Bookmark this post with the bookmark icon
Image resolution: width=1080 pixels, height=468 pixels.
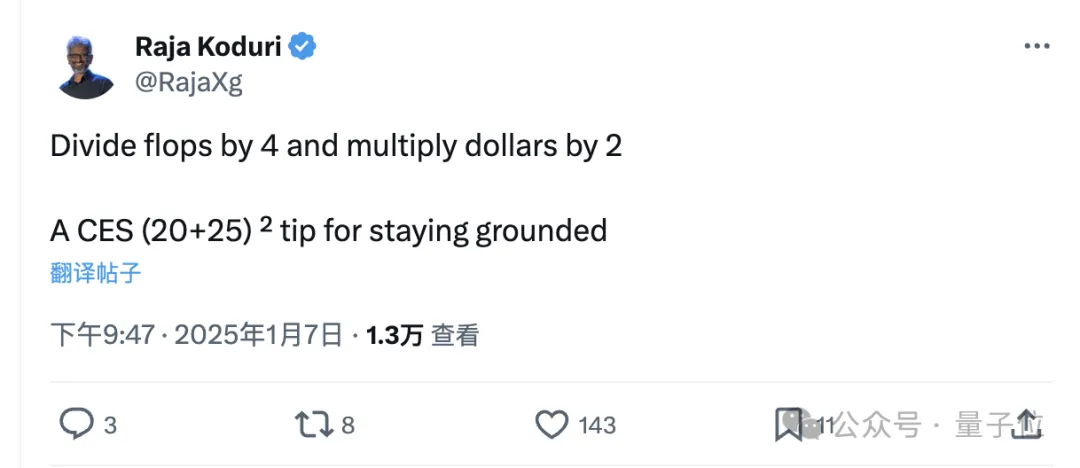click(788, 425)
